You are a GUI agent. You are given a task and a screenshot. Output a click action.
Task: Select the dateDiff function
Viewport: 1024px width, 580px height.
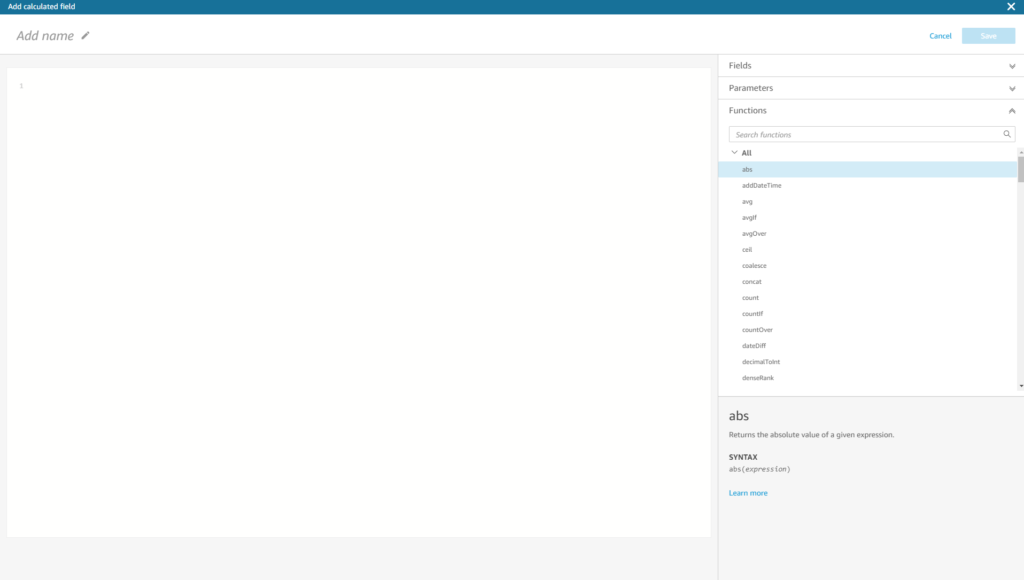click(754, 346)
